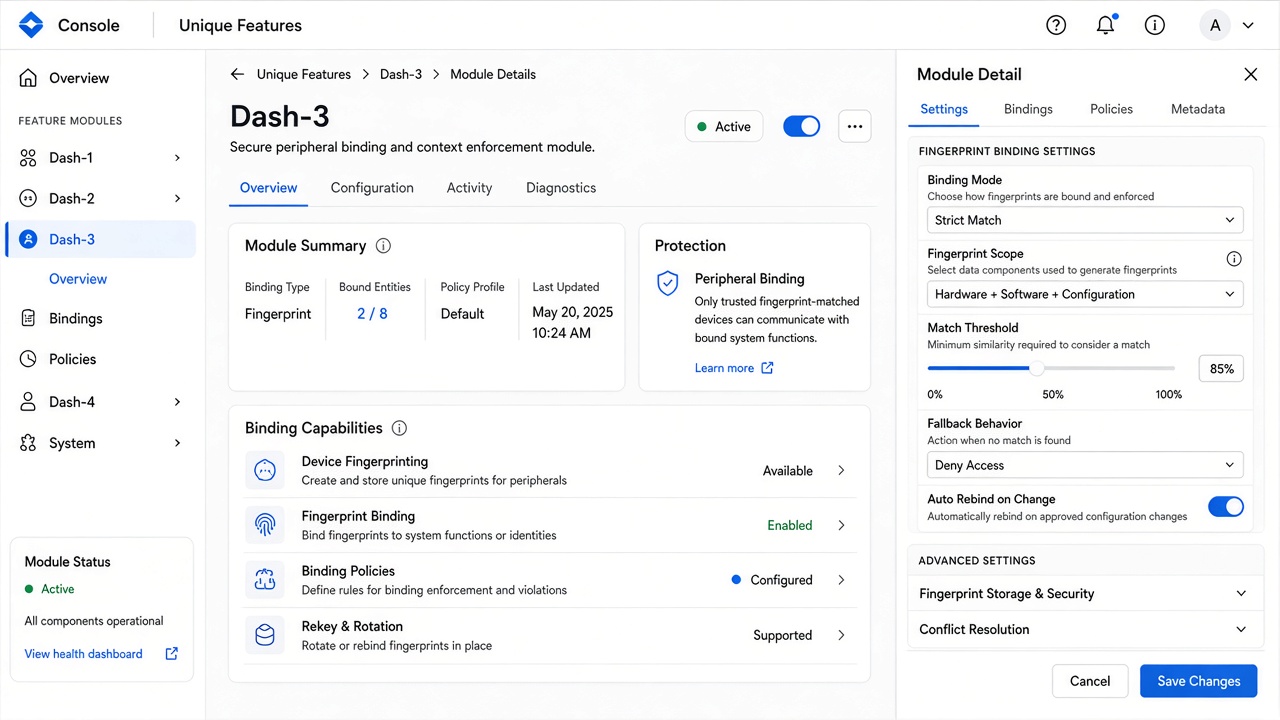Click the Device Fingerprinting icon
Viewport: 1280px width, 720px height.
[265, 470]
